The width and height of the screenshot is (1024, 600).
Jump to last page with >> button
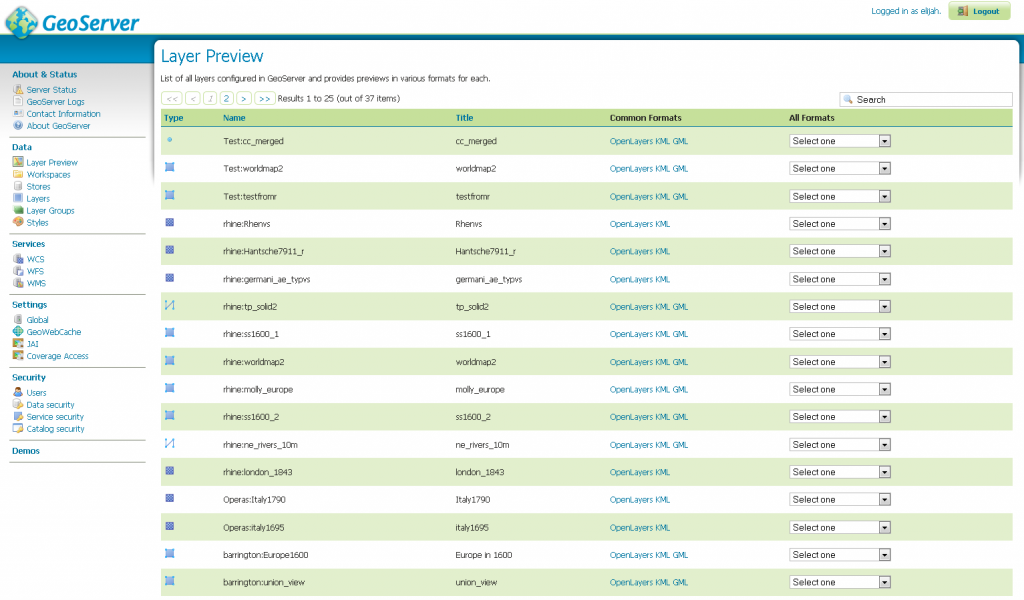click(x=264, y=99)
